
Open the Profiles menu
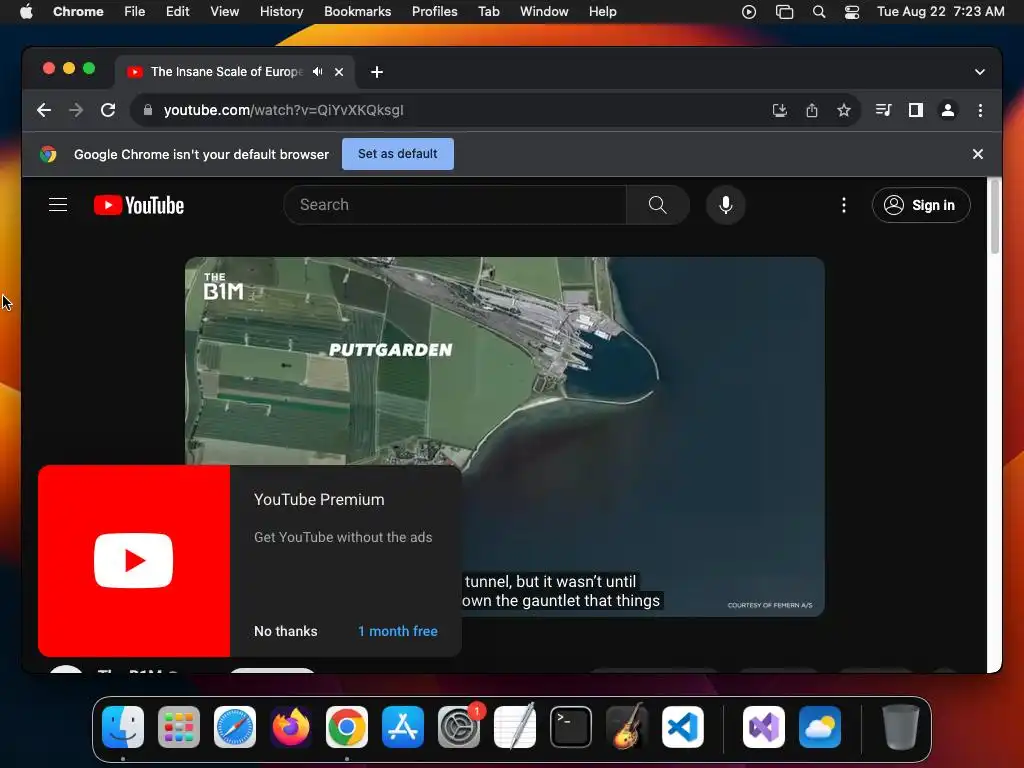point(434,12)
